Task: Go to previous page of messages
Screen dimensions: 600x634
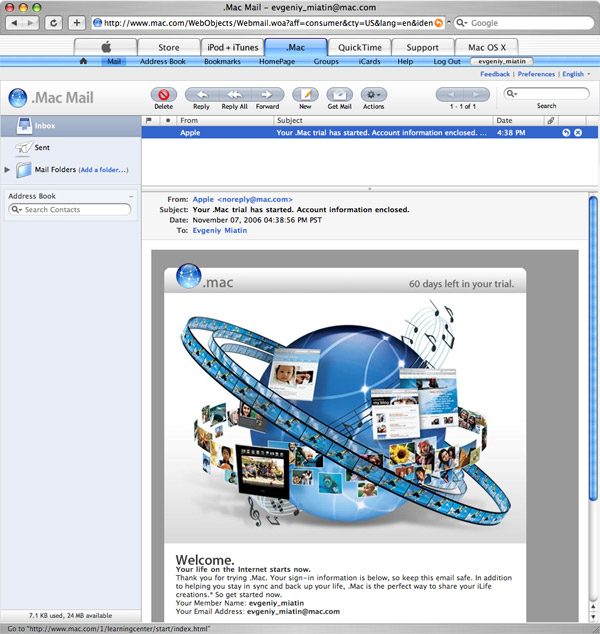Action: coord(450,95)
